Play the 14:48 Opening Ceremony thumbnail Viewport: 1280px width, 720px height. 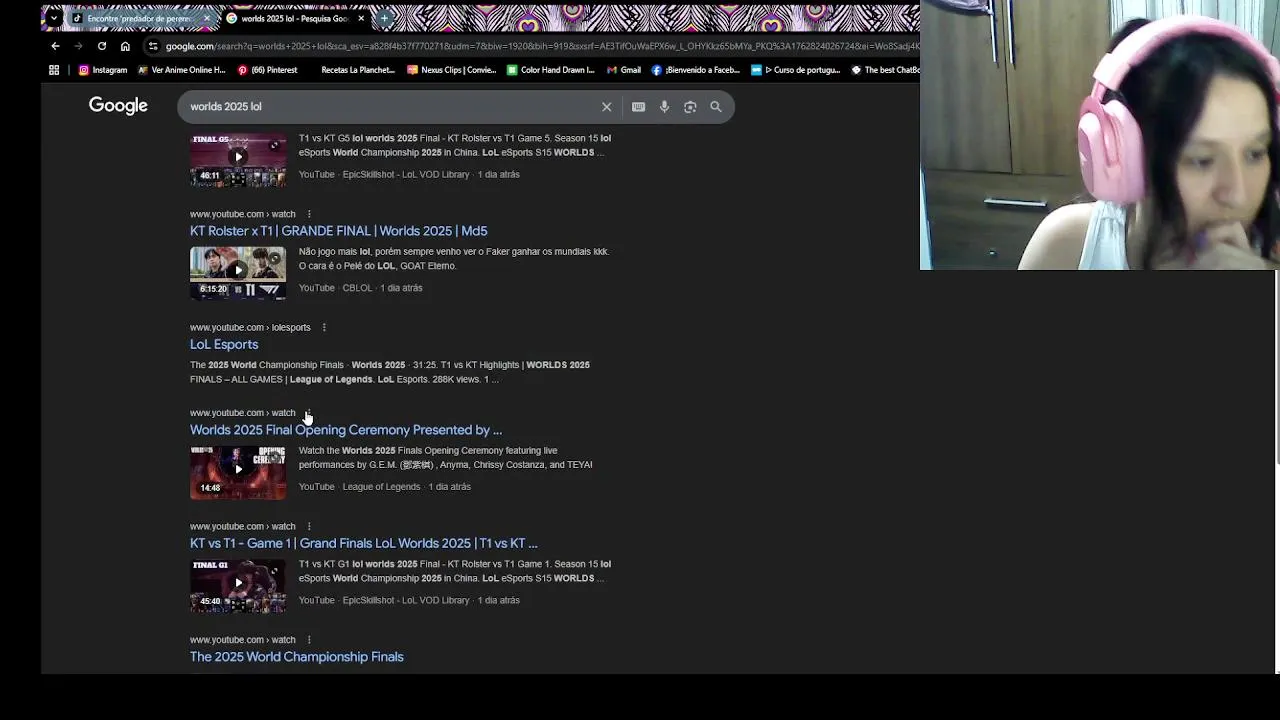coord(238,472)
